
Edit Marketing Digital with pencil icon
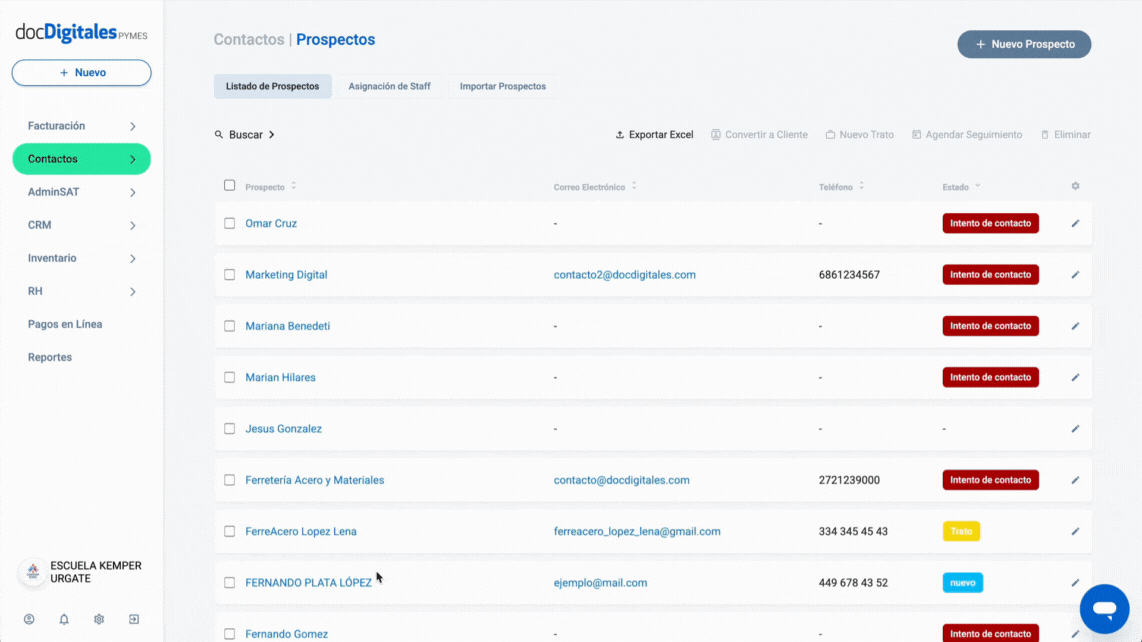[x=1076, y=275]
